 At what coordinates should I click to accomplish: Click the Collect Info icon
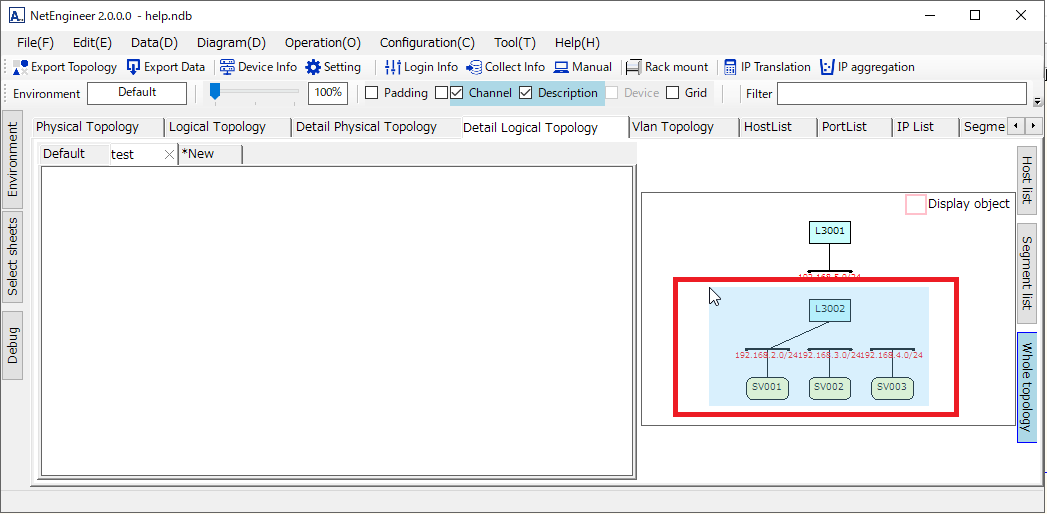pos(474,67)
